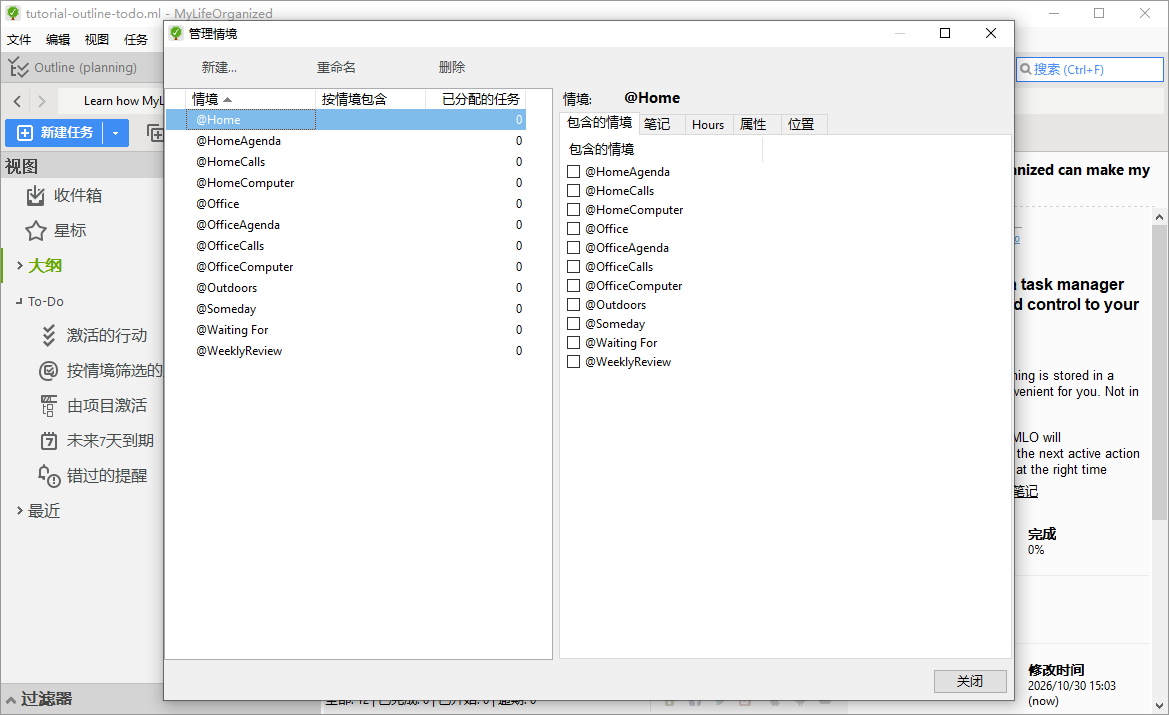Click the 管理情境 dialog title icon
Screen dimensions: 1169x715
click(176, 34)
